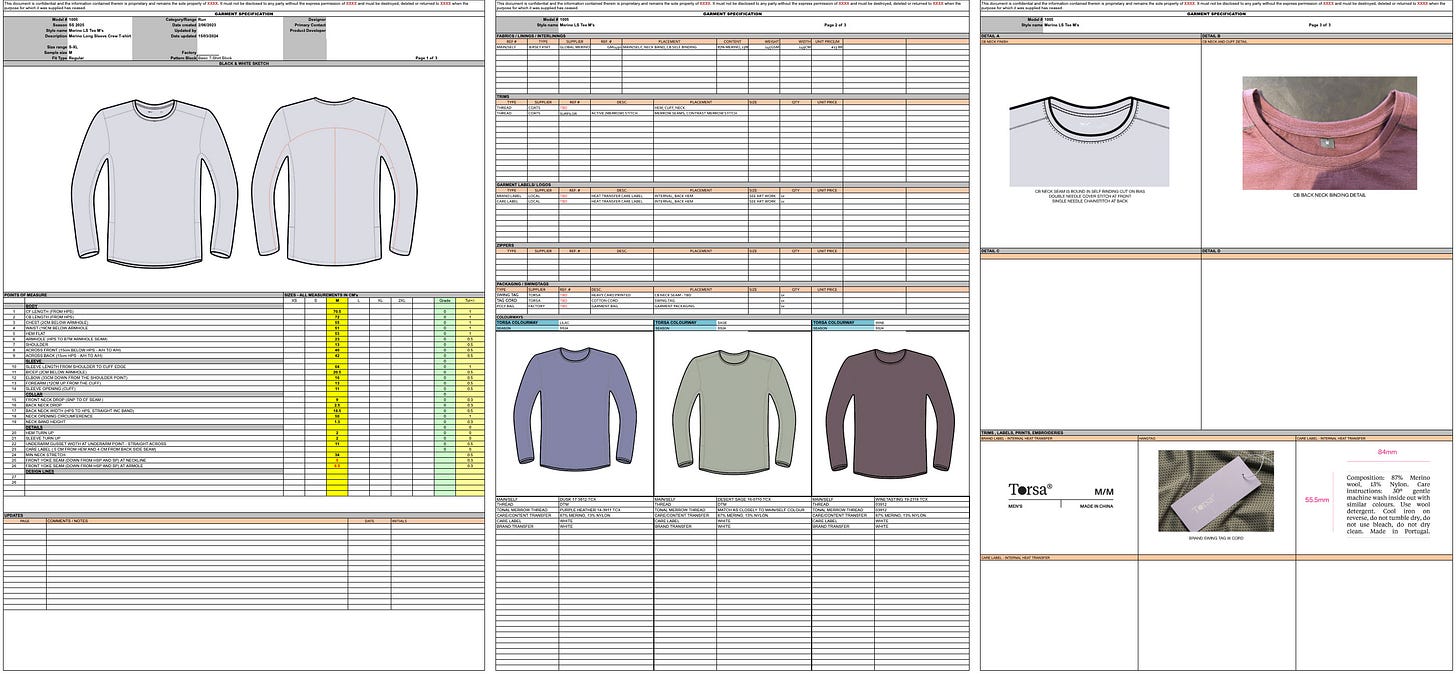
Task: Click the pink '55.5mm' dimension label
Action: pos(1317,499)
